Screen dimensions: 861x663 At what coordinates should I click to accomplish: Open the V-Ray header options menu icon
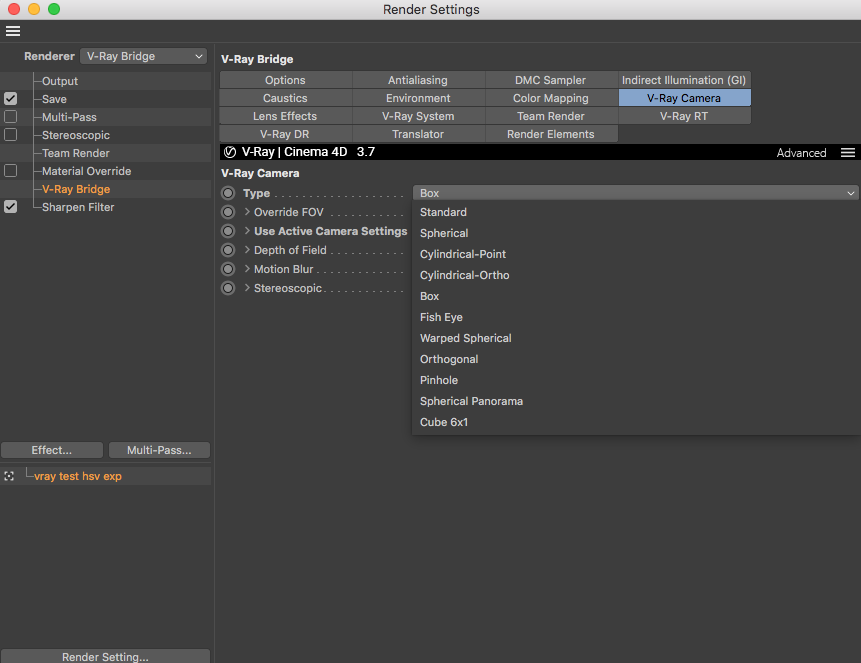pos(847,153)
